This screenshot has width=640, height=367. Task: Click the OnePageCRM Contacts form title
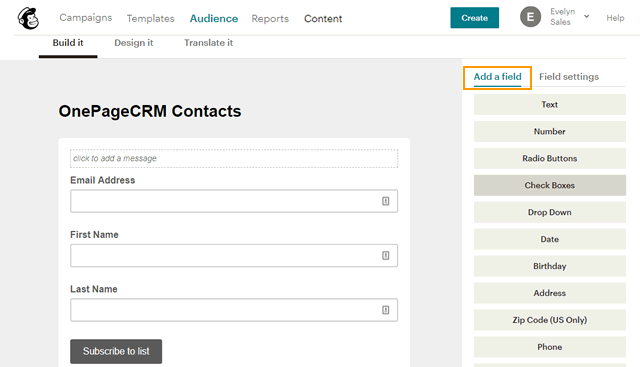[x=150, y=111]
